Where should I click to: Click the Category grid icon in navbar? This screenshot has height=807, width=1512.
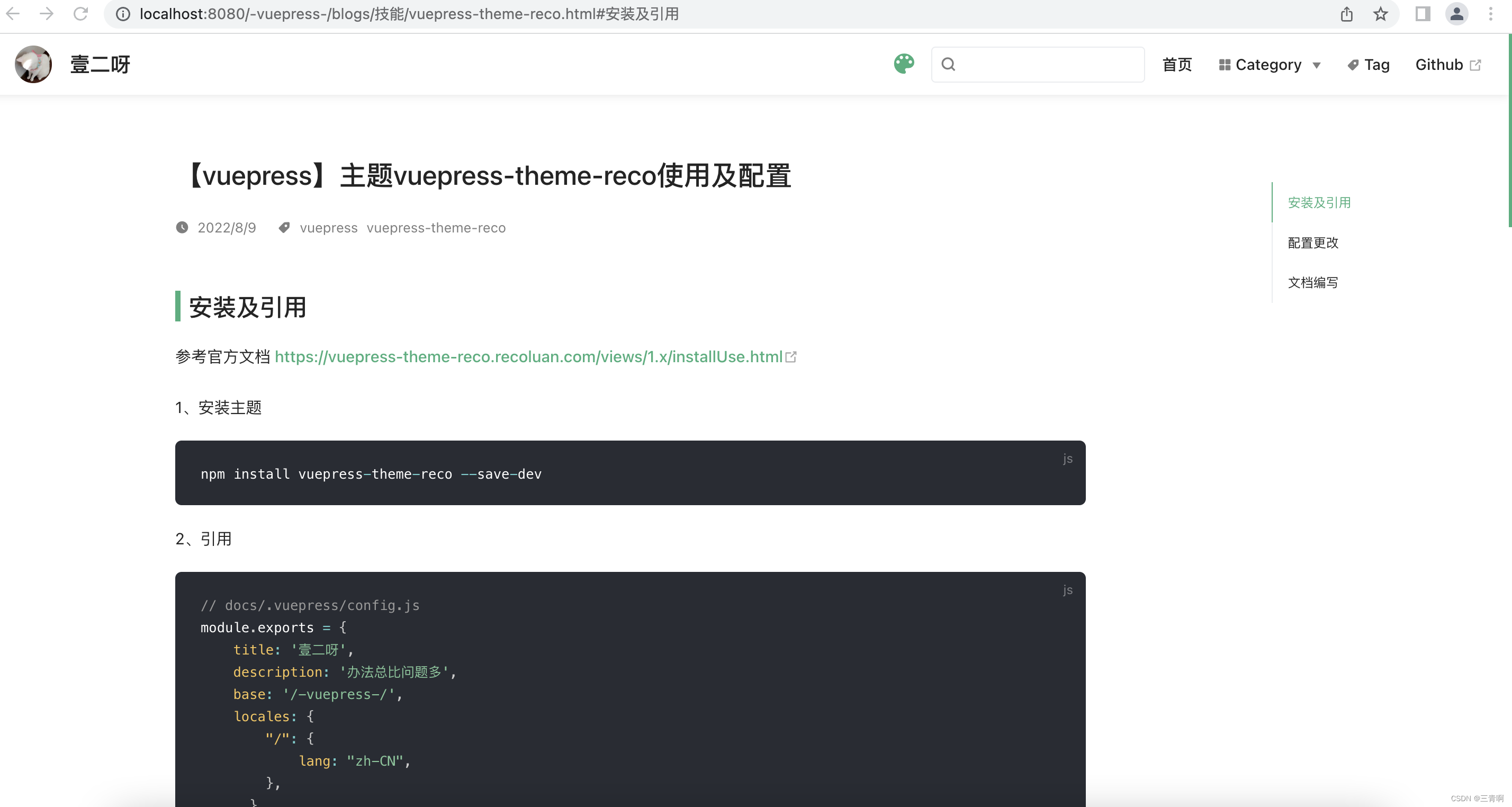point(1225,65)
